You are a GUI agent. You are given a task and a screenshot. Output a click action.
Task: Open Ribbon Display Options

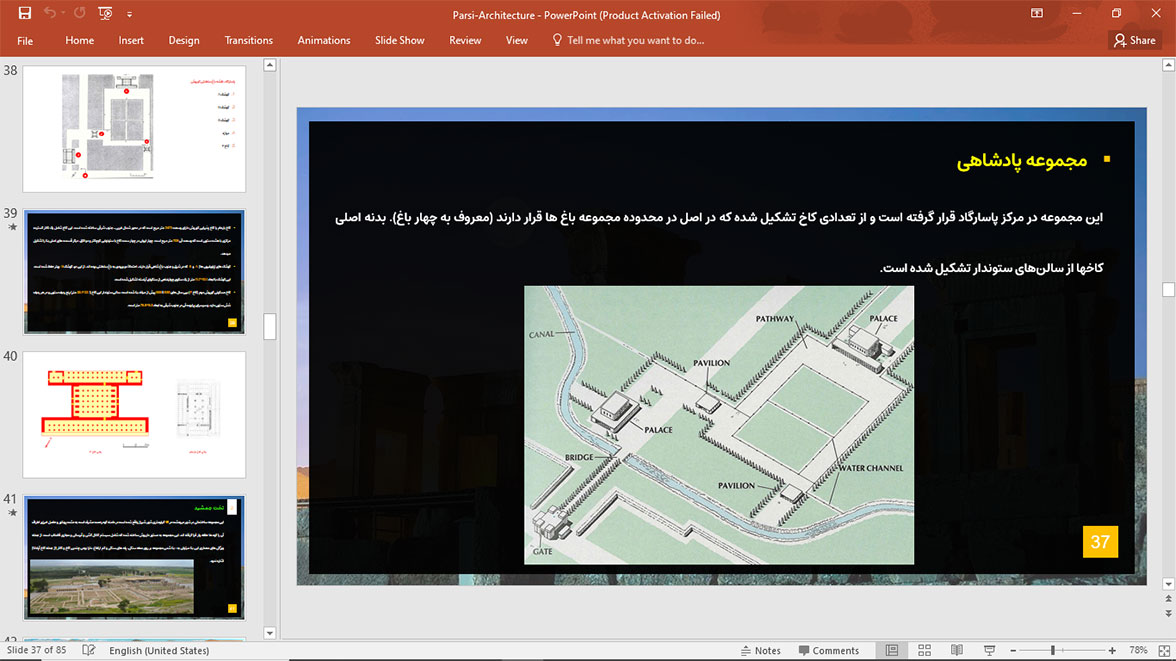1036,14
